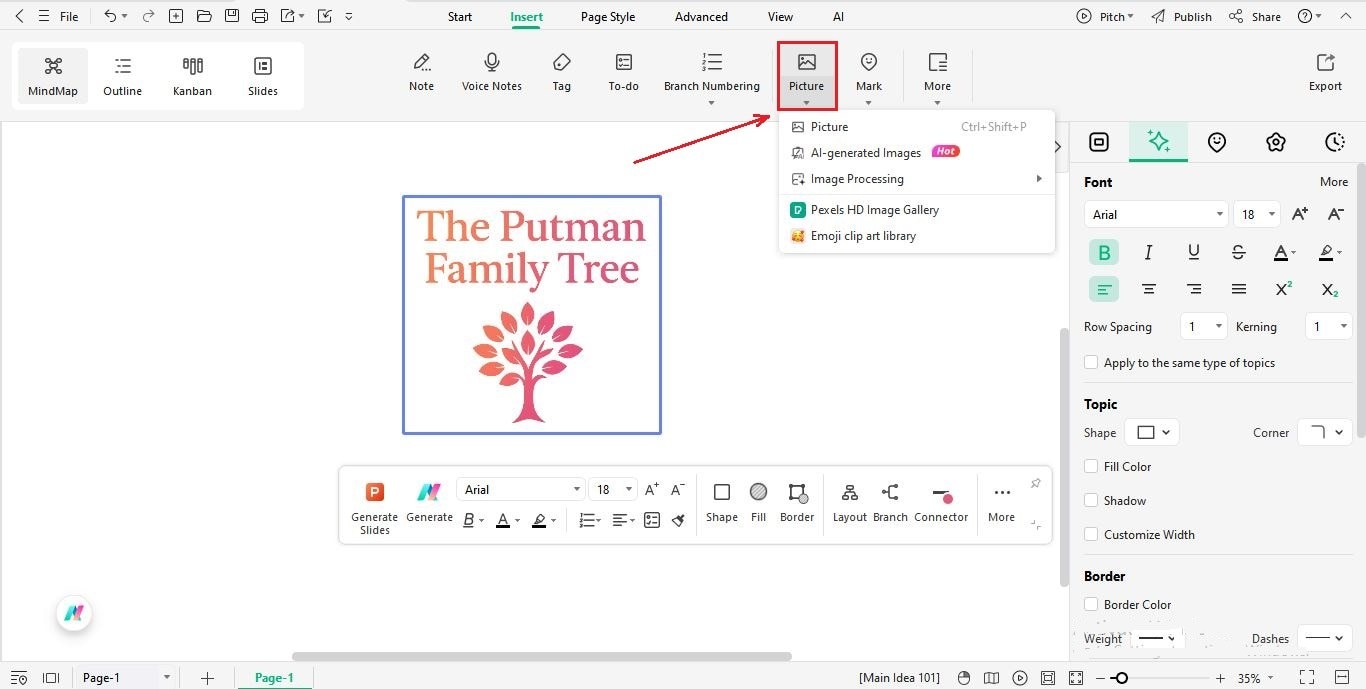Click the Print icon in top bar

[260, 16]
